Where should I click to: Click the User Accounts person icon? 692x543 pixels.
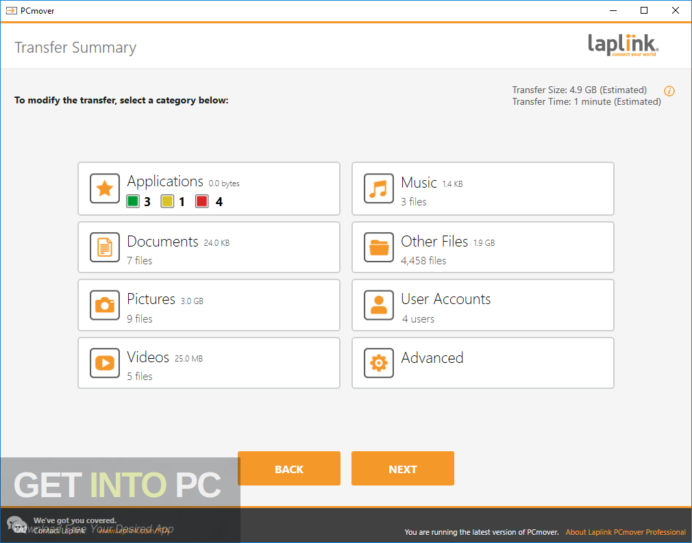379,305
